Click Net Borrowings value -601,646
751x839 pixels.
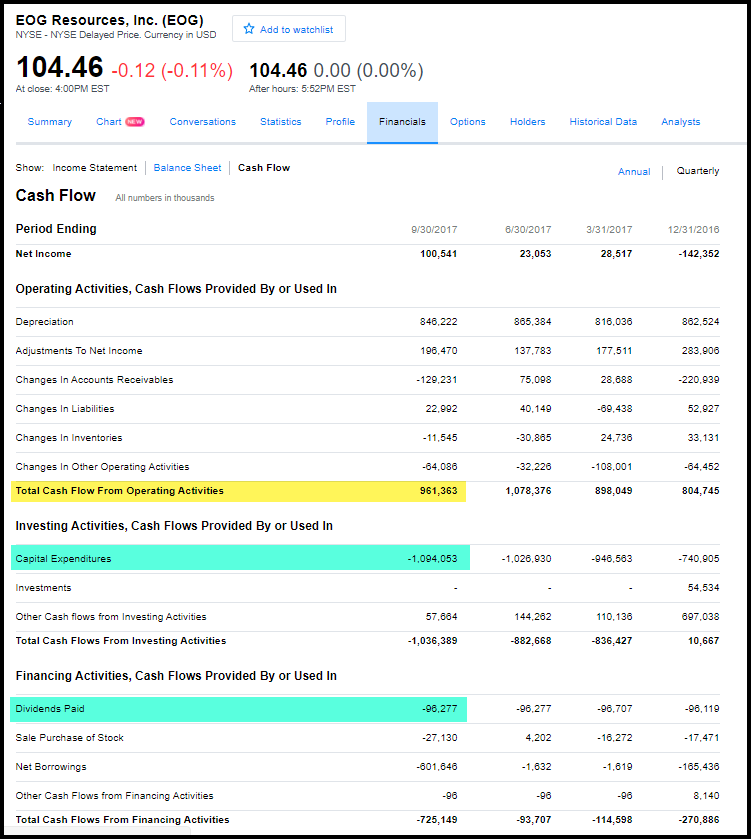click(x=436, y=767)
